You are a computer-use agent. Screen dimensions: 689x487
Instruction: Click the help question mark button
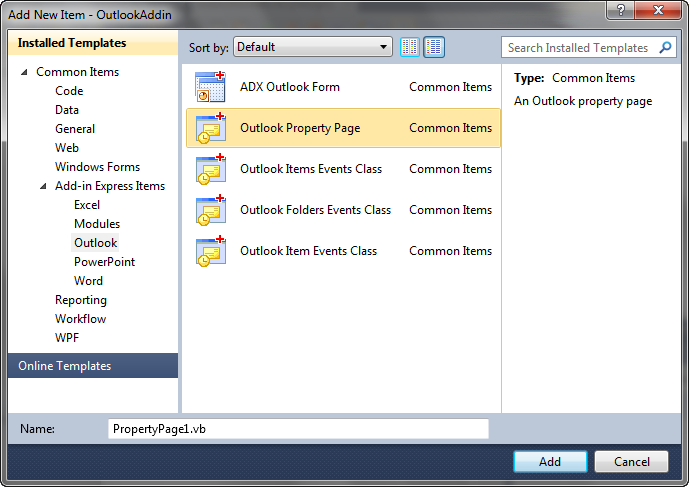620,10
